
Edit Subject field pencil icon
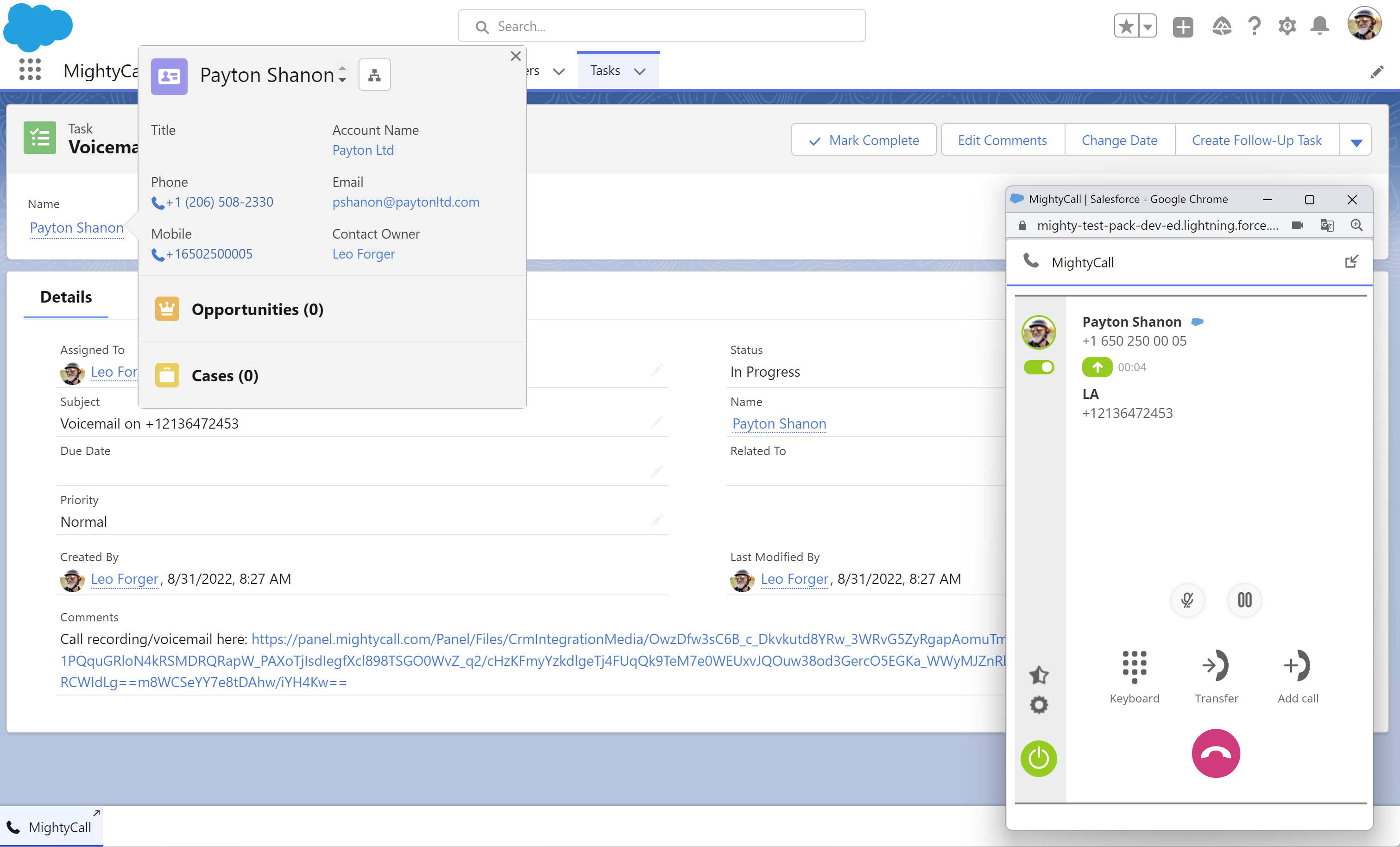(657, 422)
